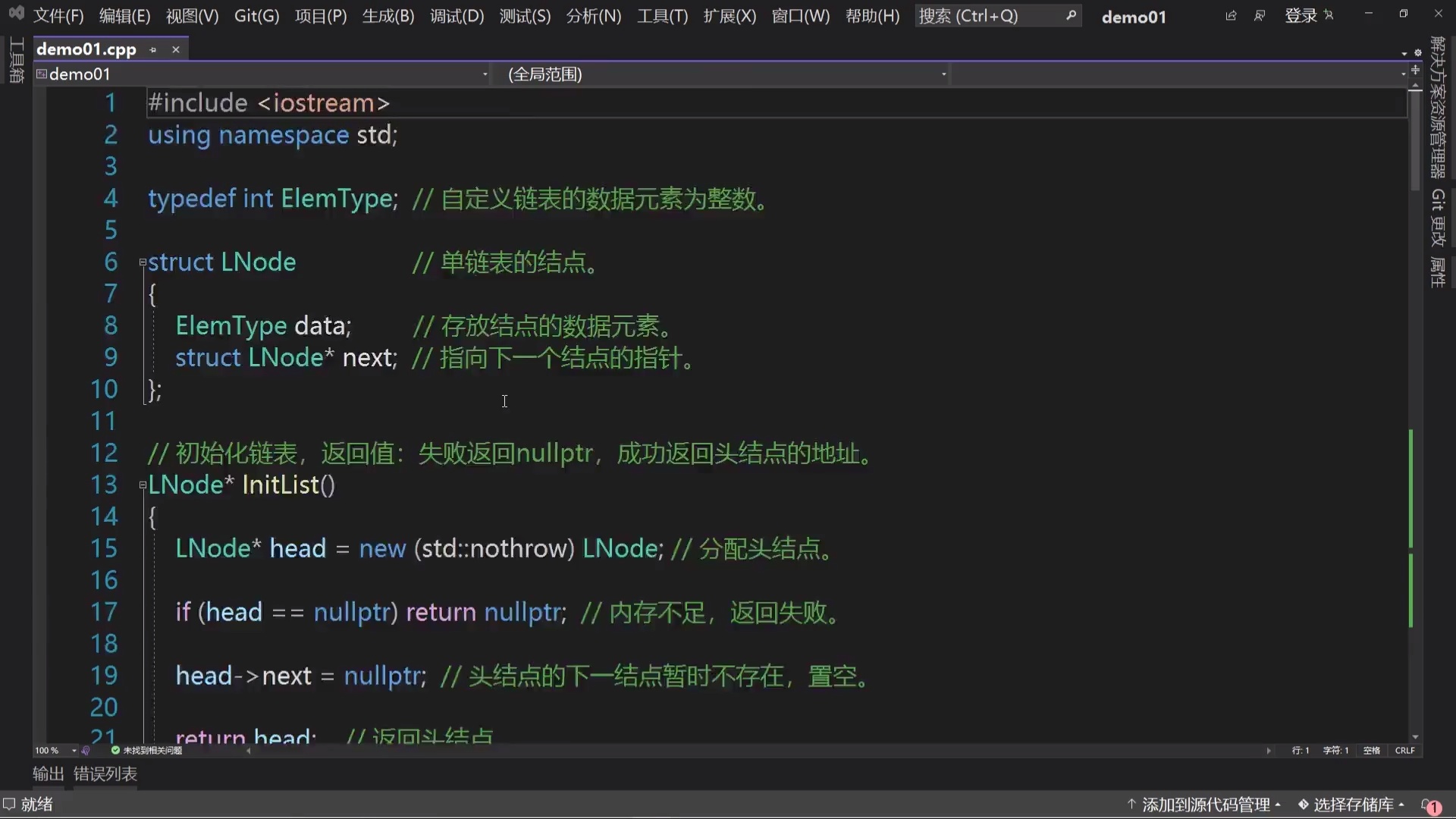Open the 工具(T) menu
This screenshot has width=1456, height=819.
(662, 16)
